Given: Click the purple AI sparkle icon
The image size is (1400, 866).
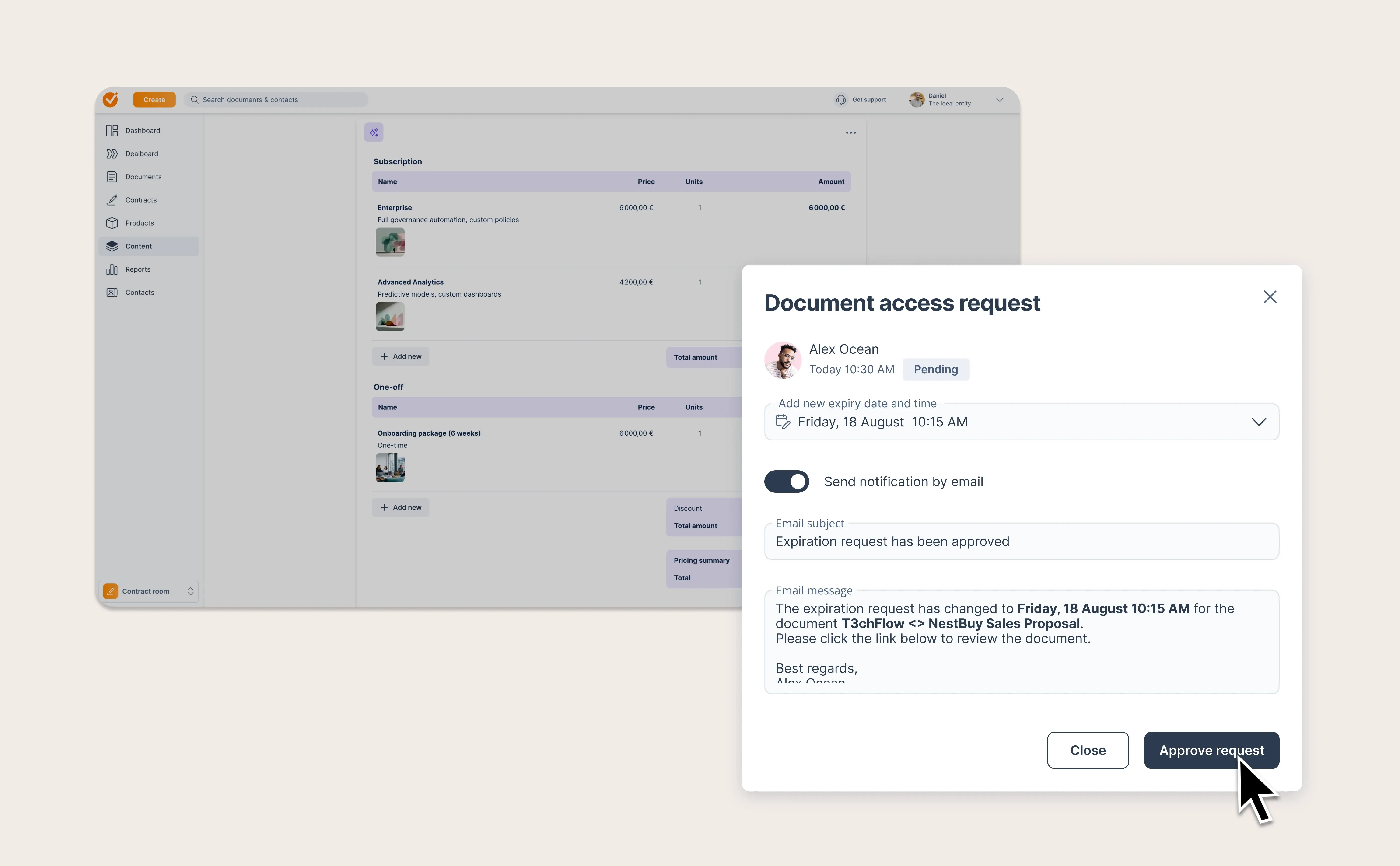Looking at the screenshot, I should pyautogui.click(x=374, y=132).
